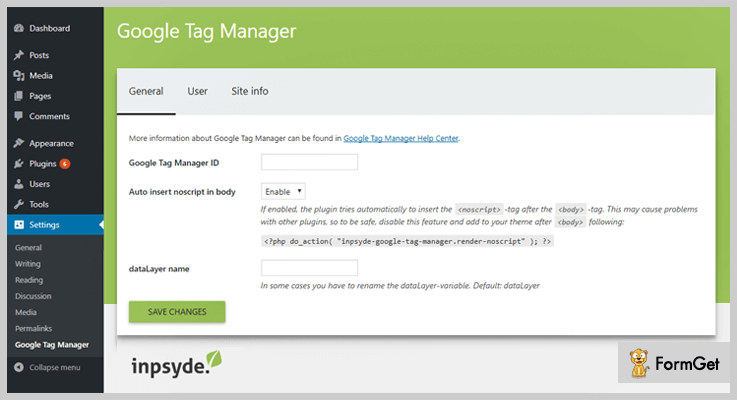Click the inpsyde logo
The width and height of the screenshot is (737, 400).
(x=176, y=364)
